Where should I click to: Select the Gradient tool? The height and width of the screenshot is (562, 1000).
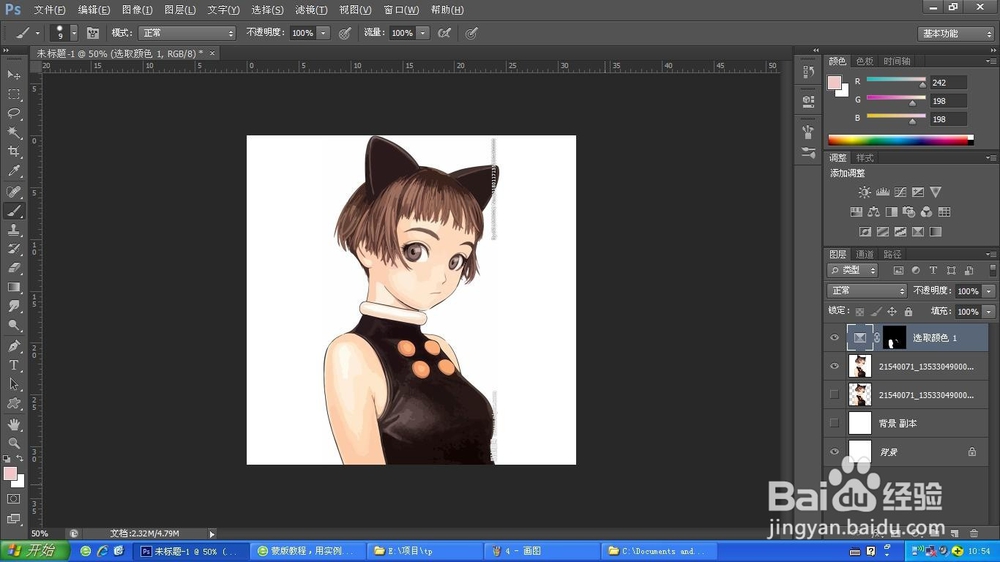coord(13,287)
